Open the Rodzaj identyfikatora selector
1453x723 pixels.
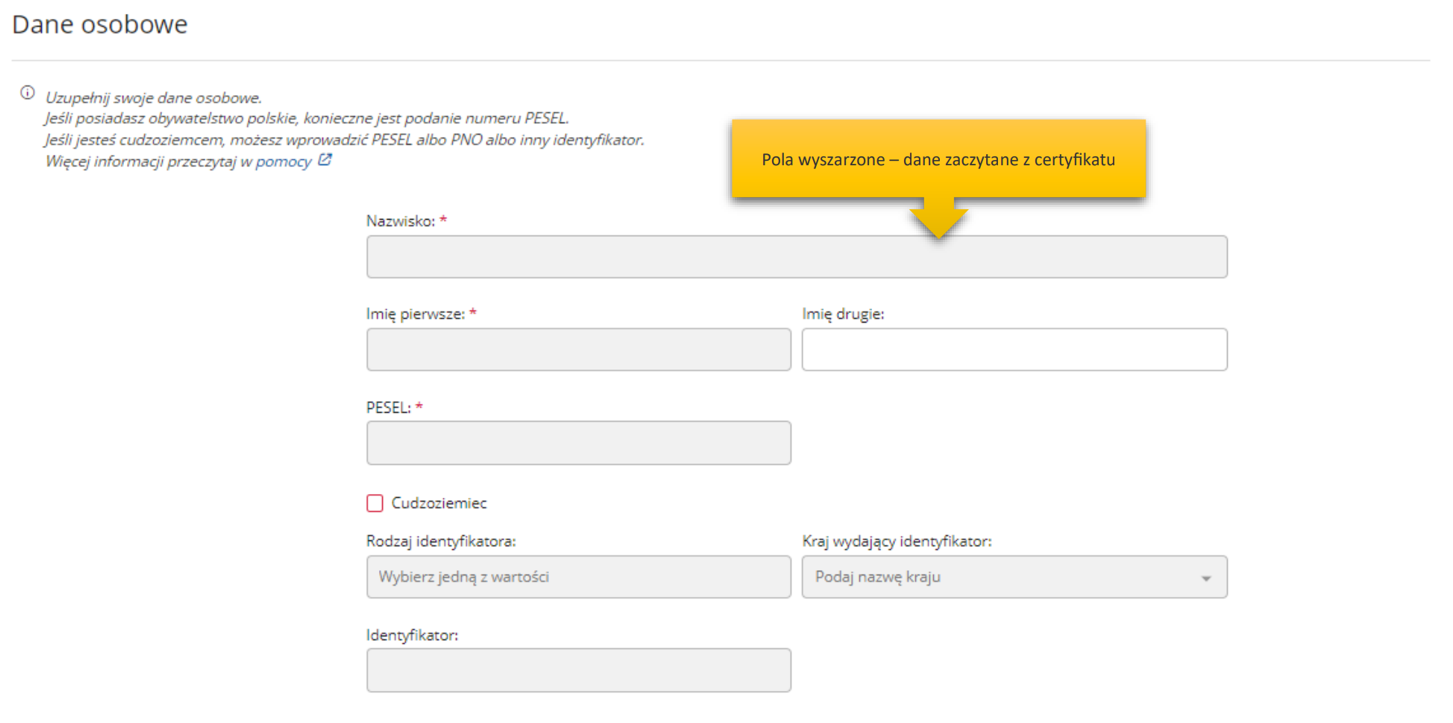coord(579,577)
